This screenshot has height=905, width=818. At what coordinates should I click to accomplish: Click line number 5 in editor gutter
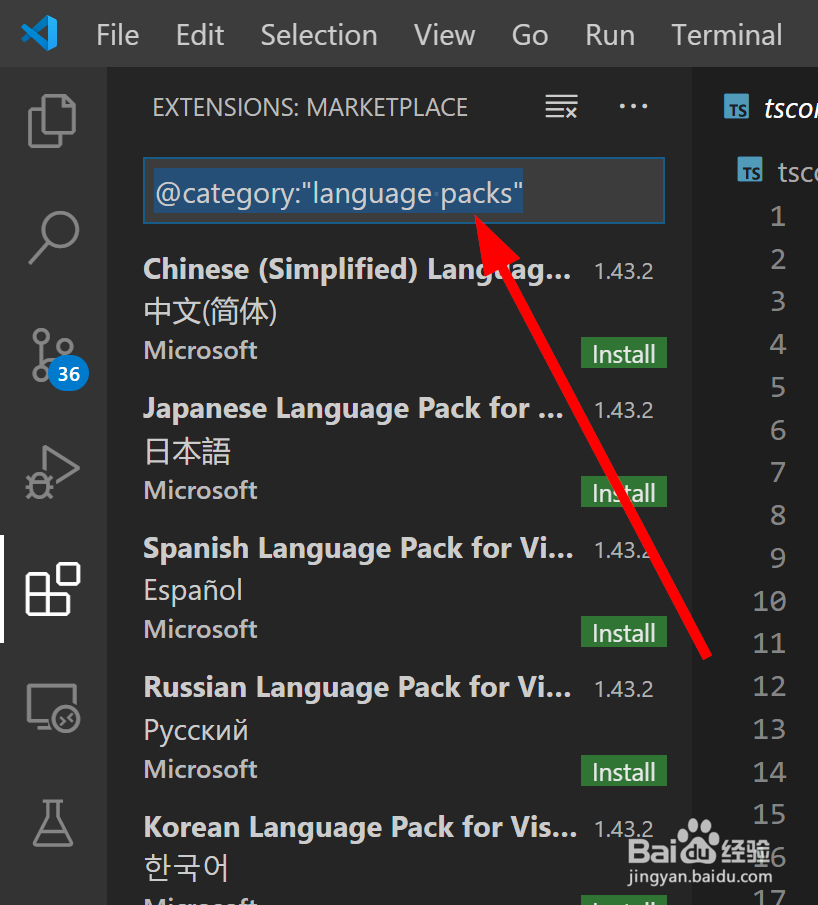[x=778, y=387]
